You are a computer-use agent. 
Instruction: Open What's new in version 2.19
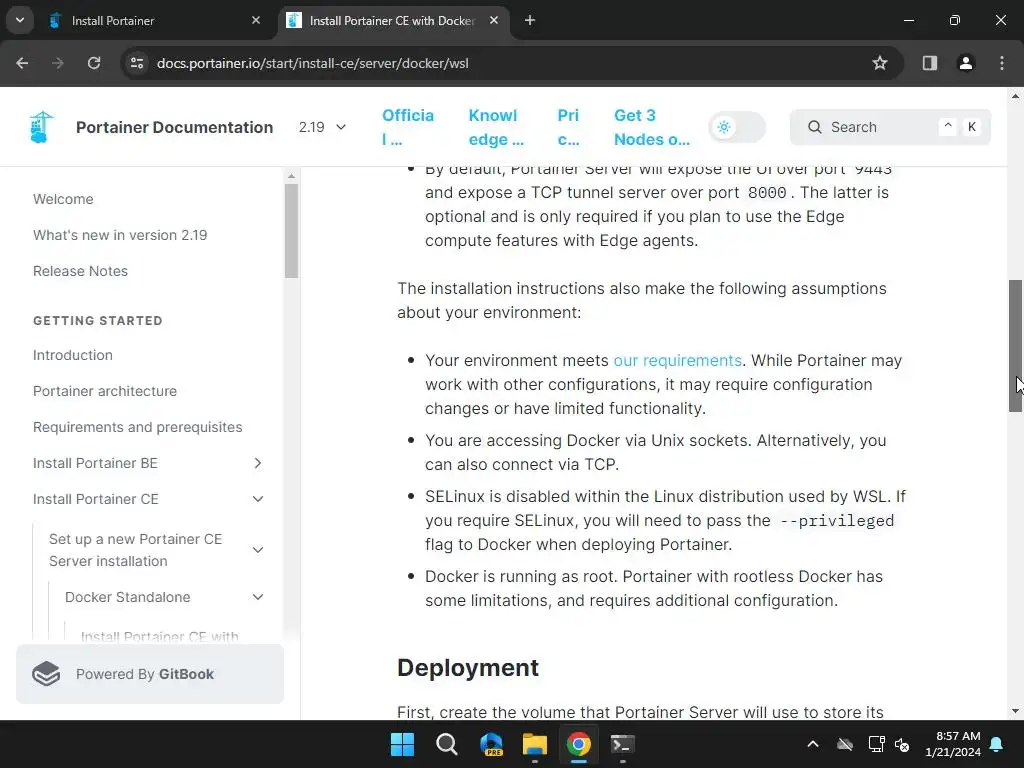(120, 235)
